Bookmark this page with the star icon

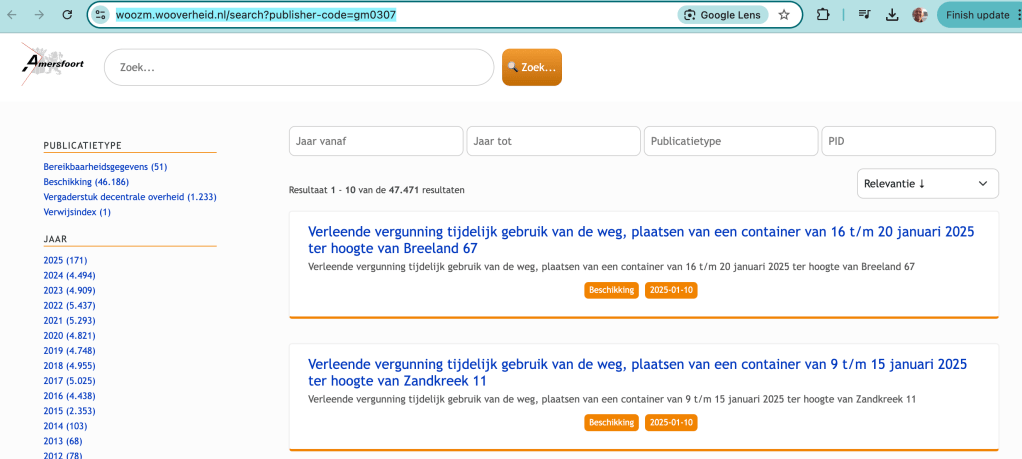pos(784,15)
